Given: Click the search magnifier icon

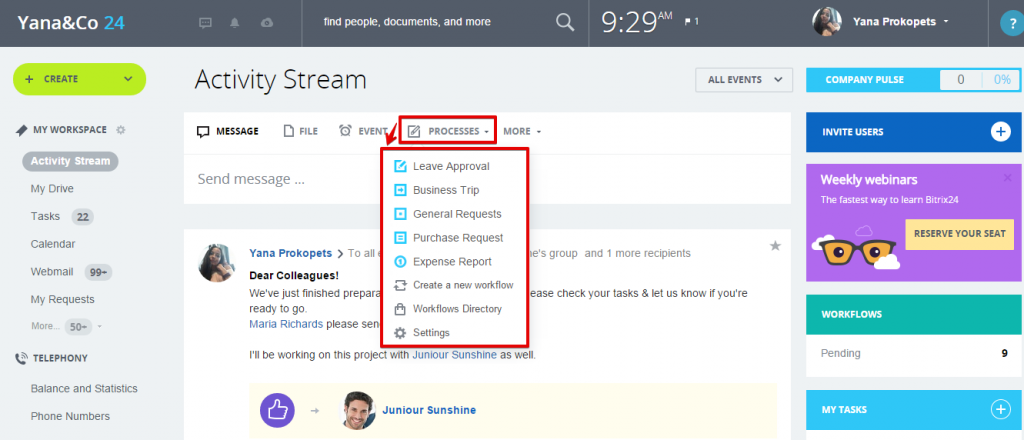Looking at the screenshot, I should [565, 22].
